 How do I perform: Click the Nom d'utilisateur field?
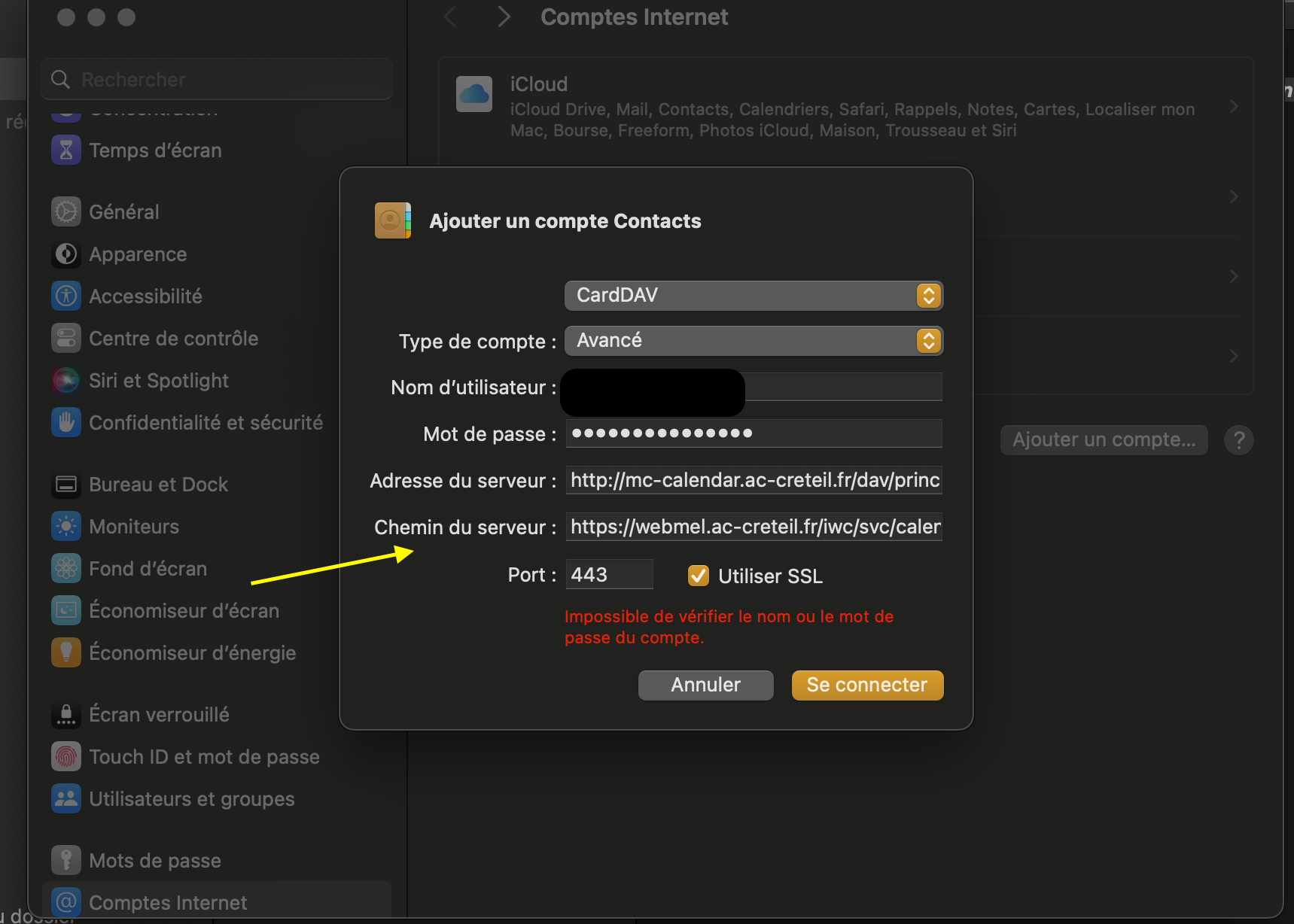(754, 387)
